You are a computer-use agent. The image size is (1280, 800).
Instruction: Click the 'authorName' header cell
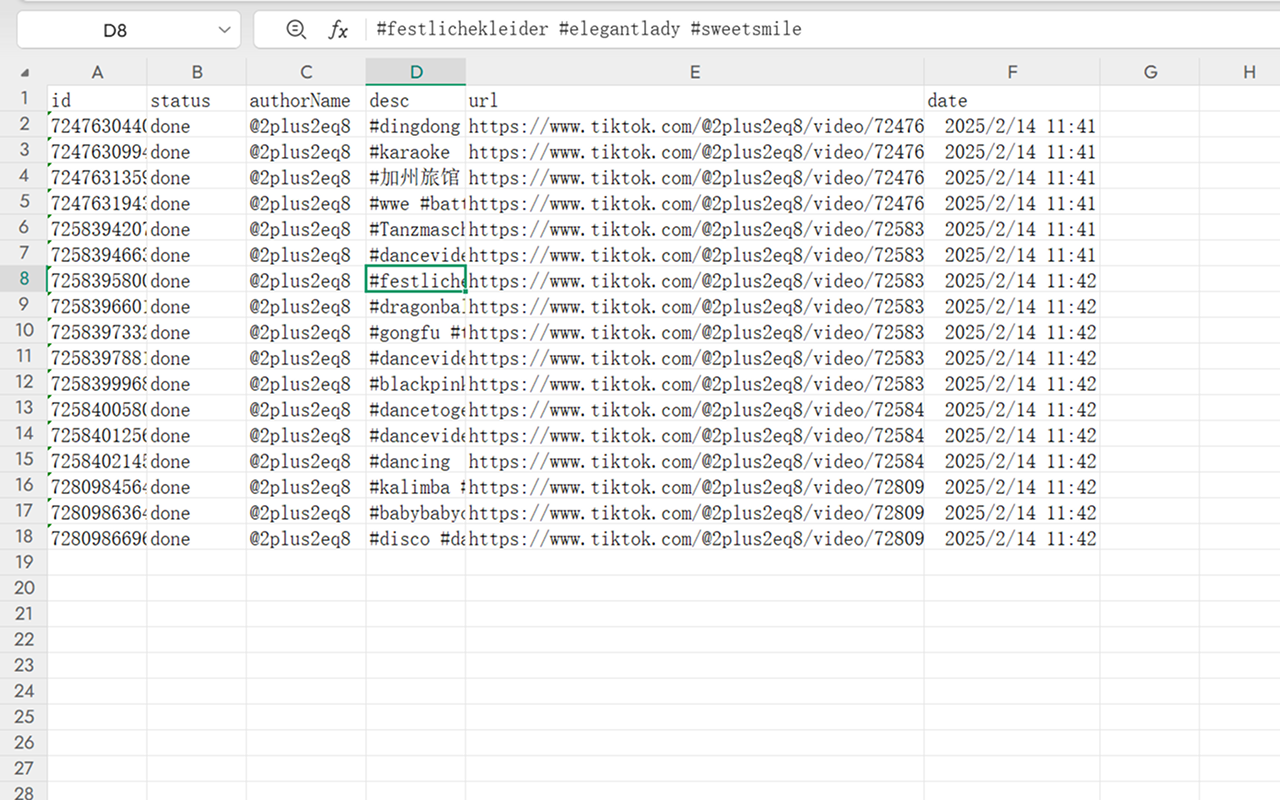click(301, 101)
